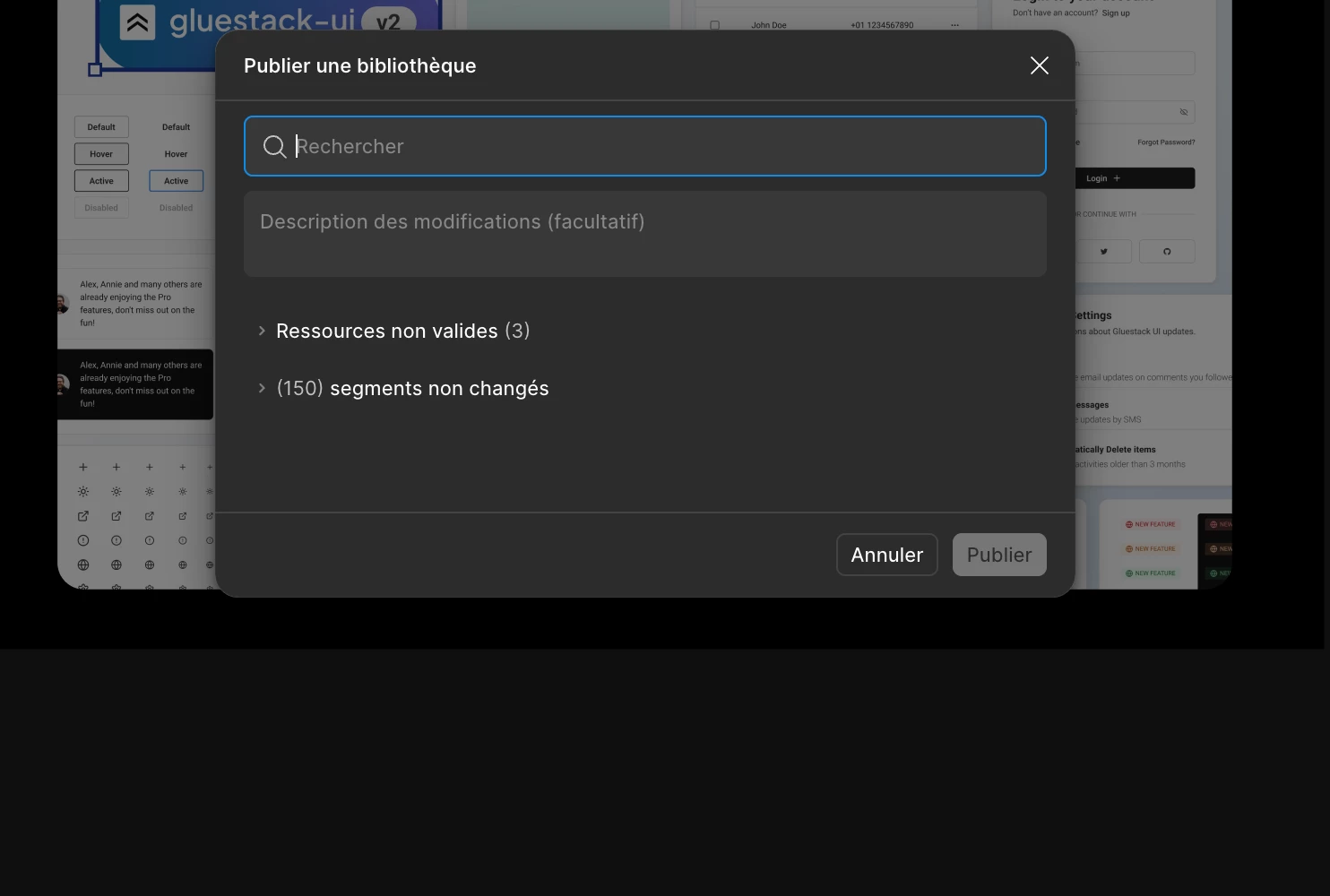Click the first plus icon in icon grid
The image size is (1330, 896).
tap(83, 467)
